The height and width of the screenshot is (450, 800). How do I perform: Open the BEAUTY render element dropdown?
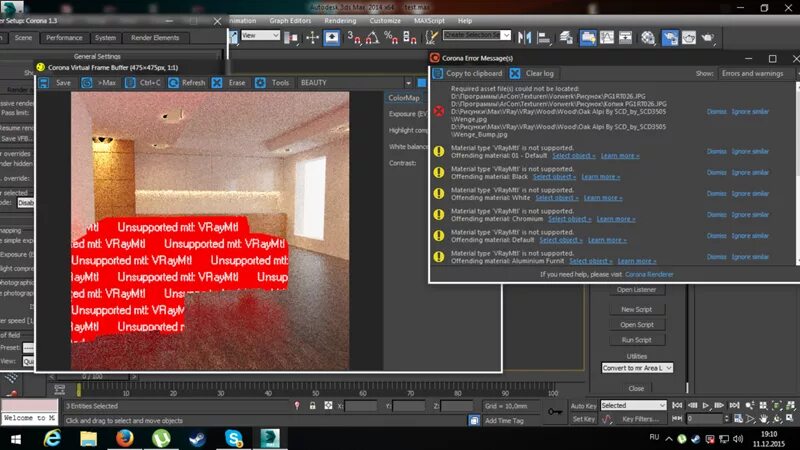pos(355,83)
